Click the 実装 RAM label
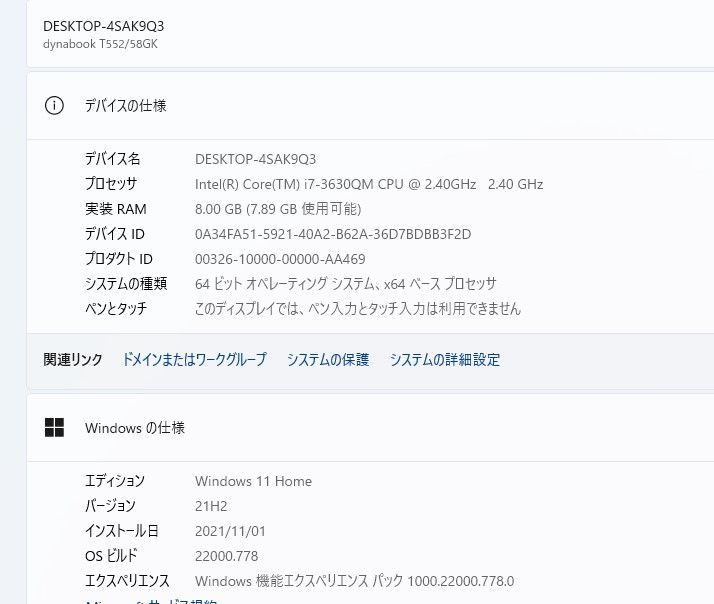Screen dimensions: 714x604 pos(116,209)
